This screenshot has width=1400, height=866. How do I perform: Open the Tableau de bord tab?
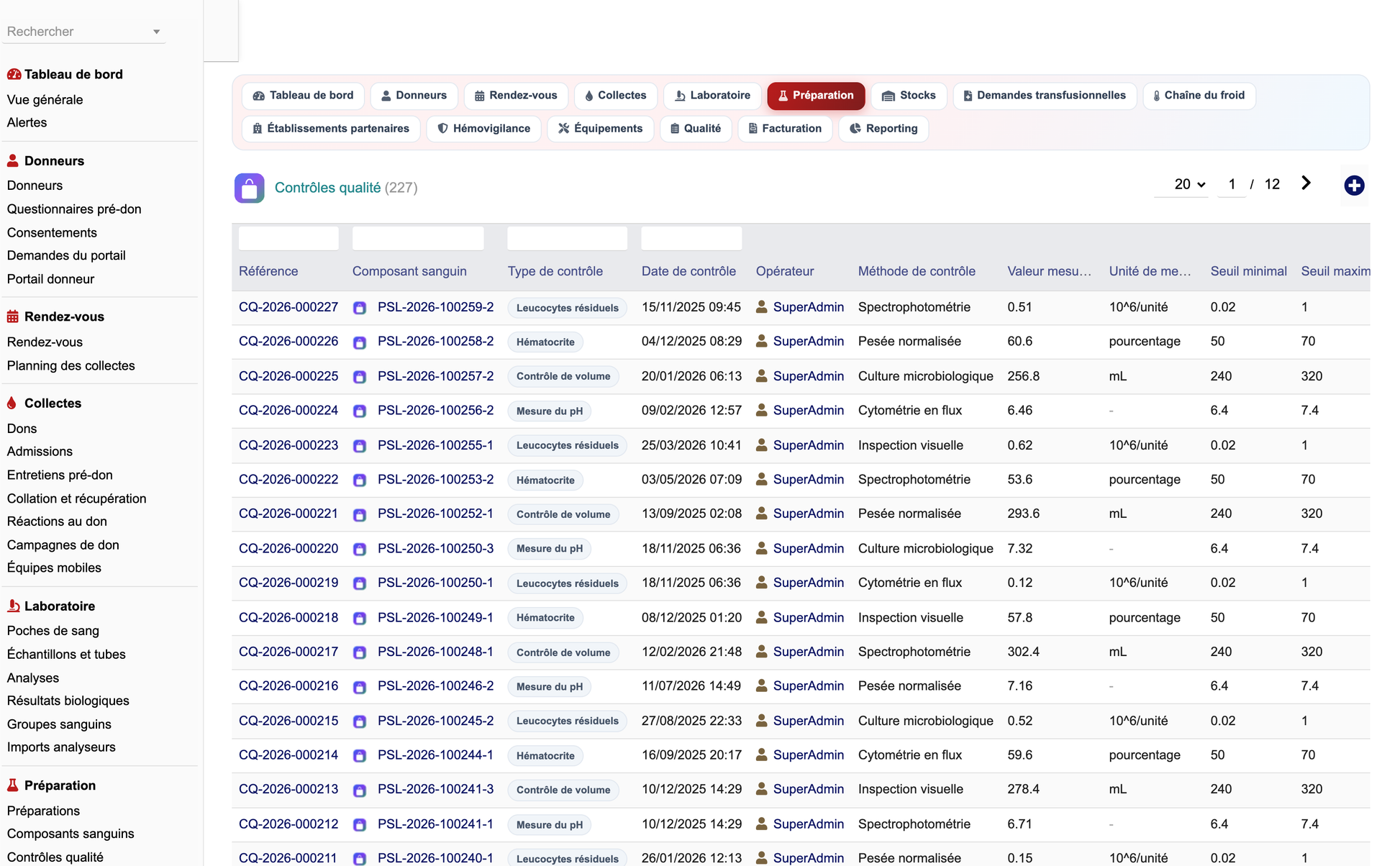(303, 95)
